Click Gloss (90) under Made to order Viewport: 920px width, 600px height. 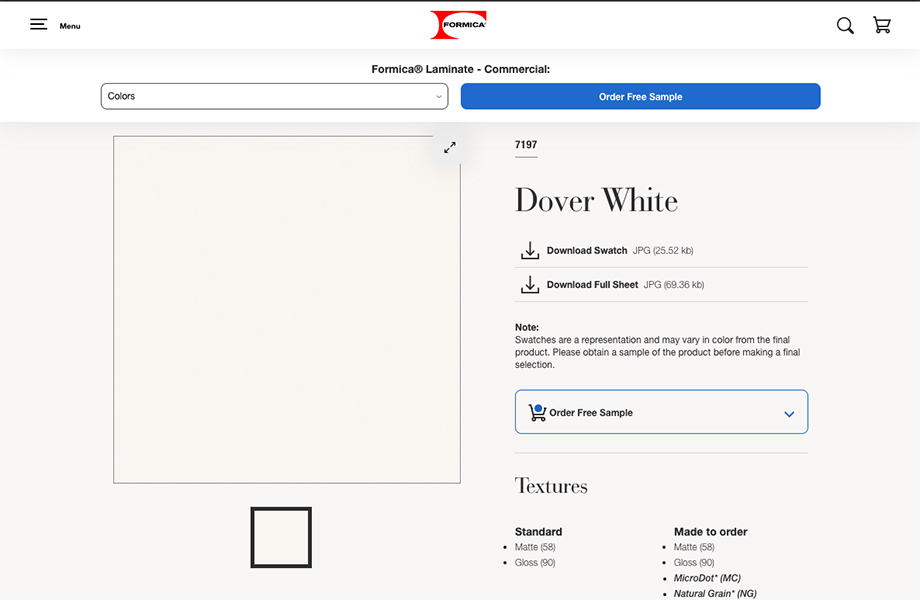click(694, 562)
